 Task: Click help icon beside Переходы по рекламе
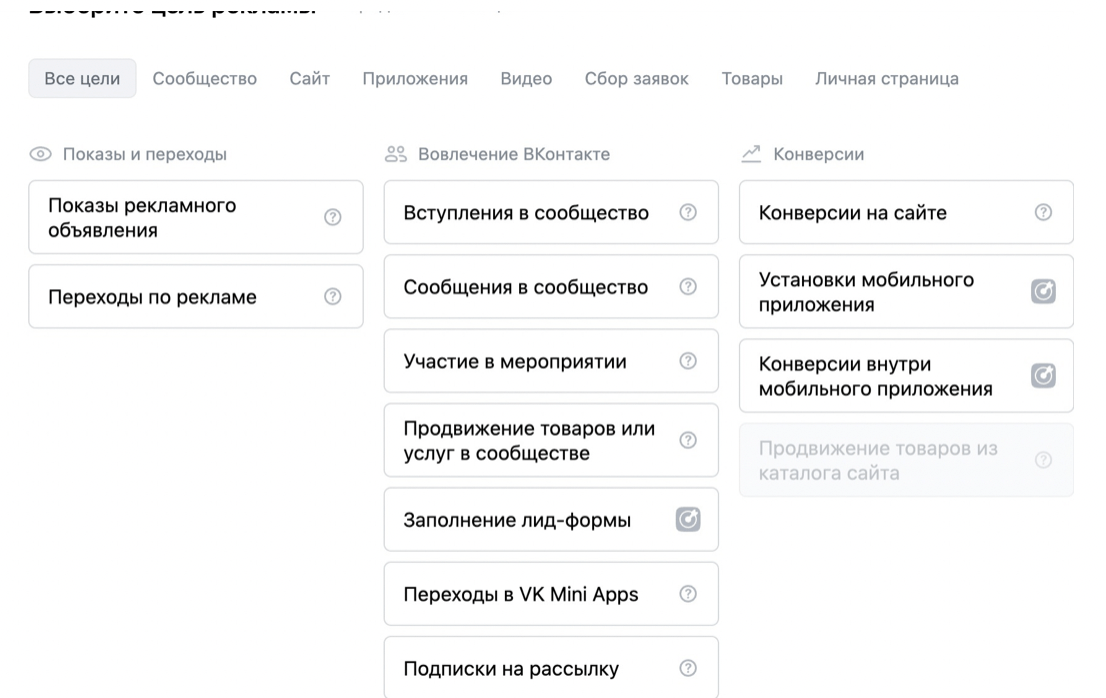[x=333, y=296]
